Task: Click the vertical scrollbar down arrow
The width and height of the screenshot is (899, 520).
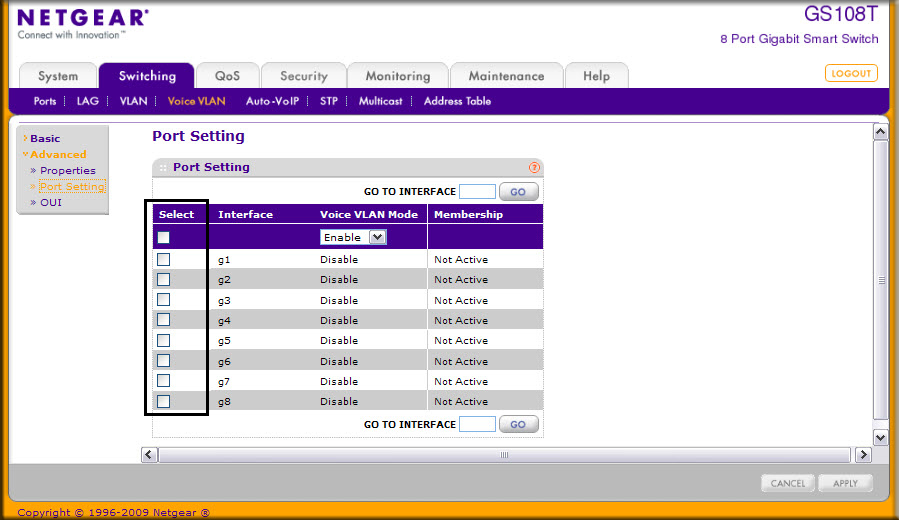Action: (x=880, y=437)
